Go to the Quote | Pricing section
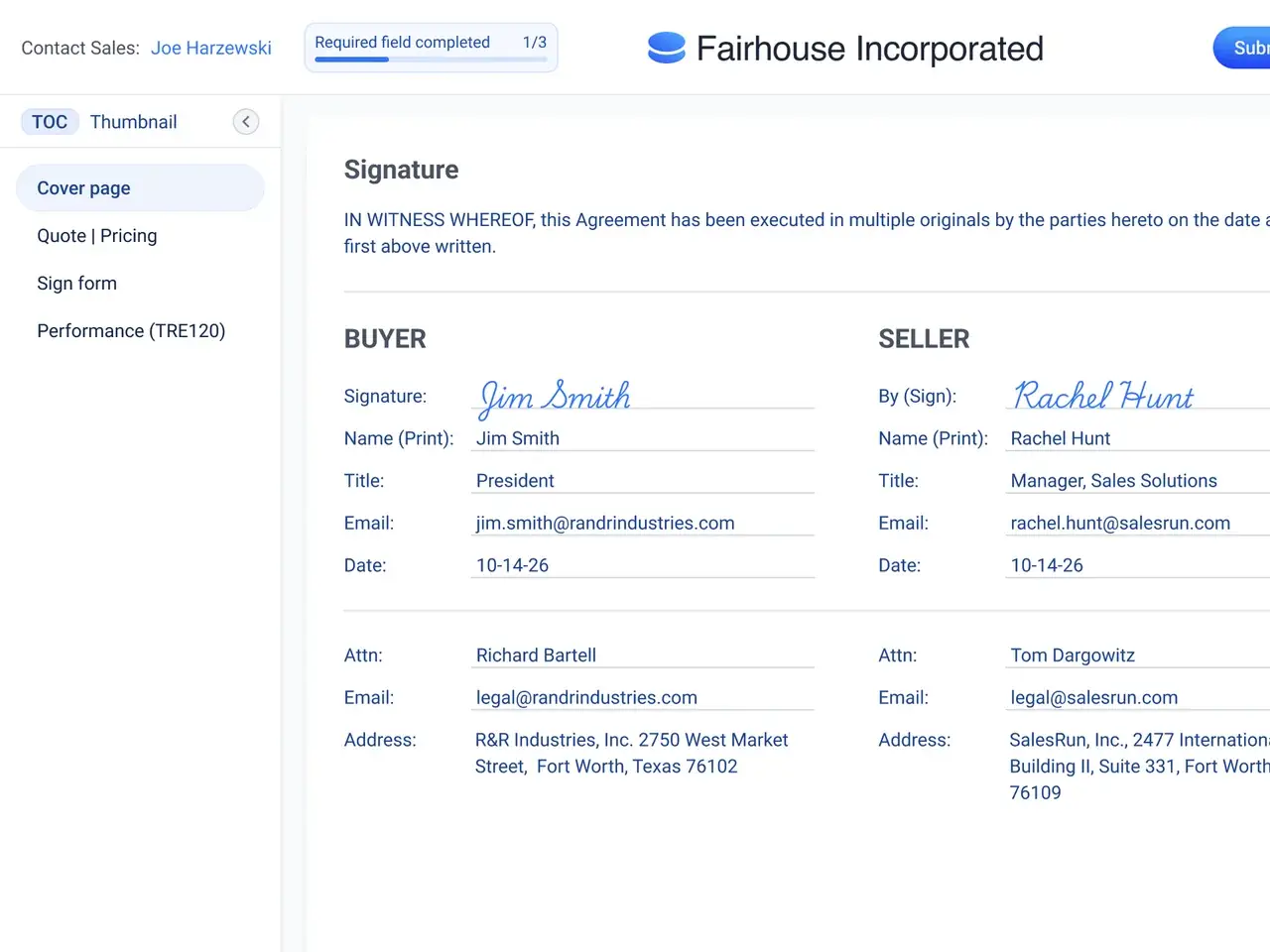The height and width of the screenshot is (952, 1270). pyautogui.click(x=97, y=236)
